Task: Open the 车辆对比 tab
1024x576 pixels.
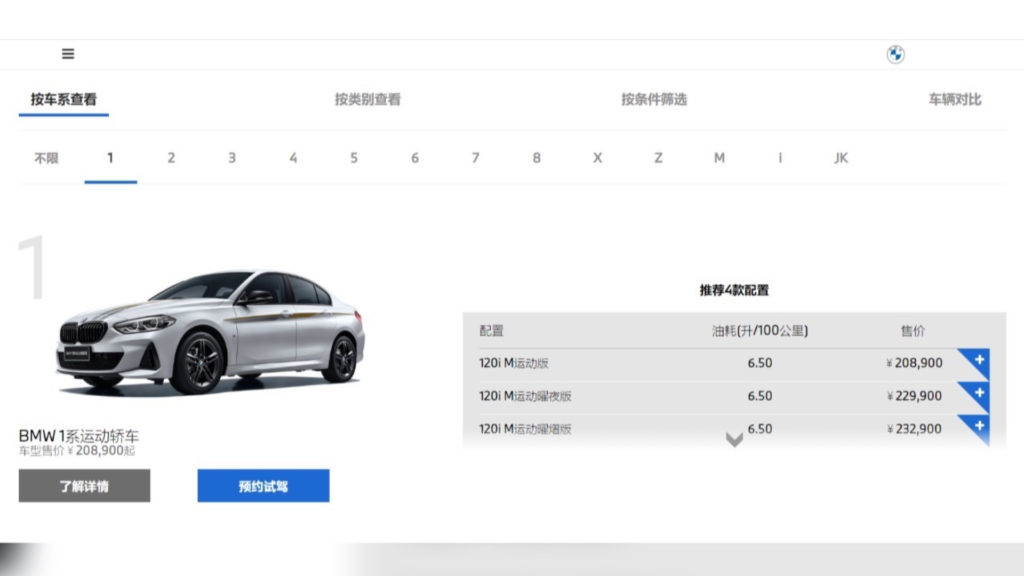Action: point(955,99)
